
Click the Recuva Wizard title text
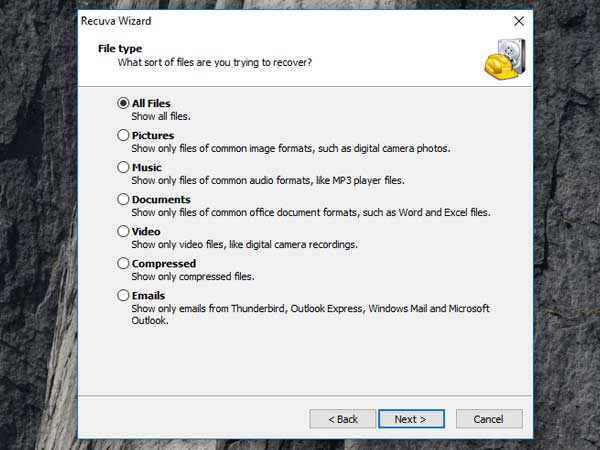click(116, 21)
